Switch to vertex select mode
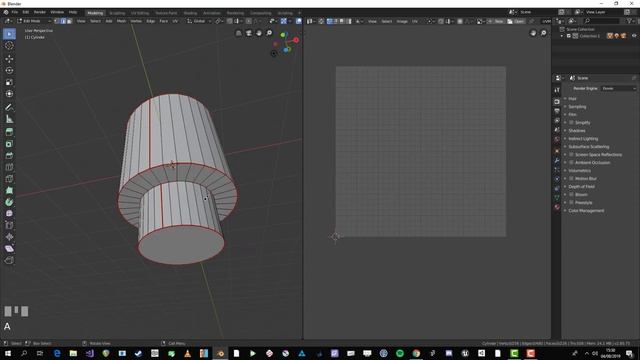This screenshot has height=360, width=640. 57,21
